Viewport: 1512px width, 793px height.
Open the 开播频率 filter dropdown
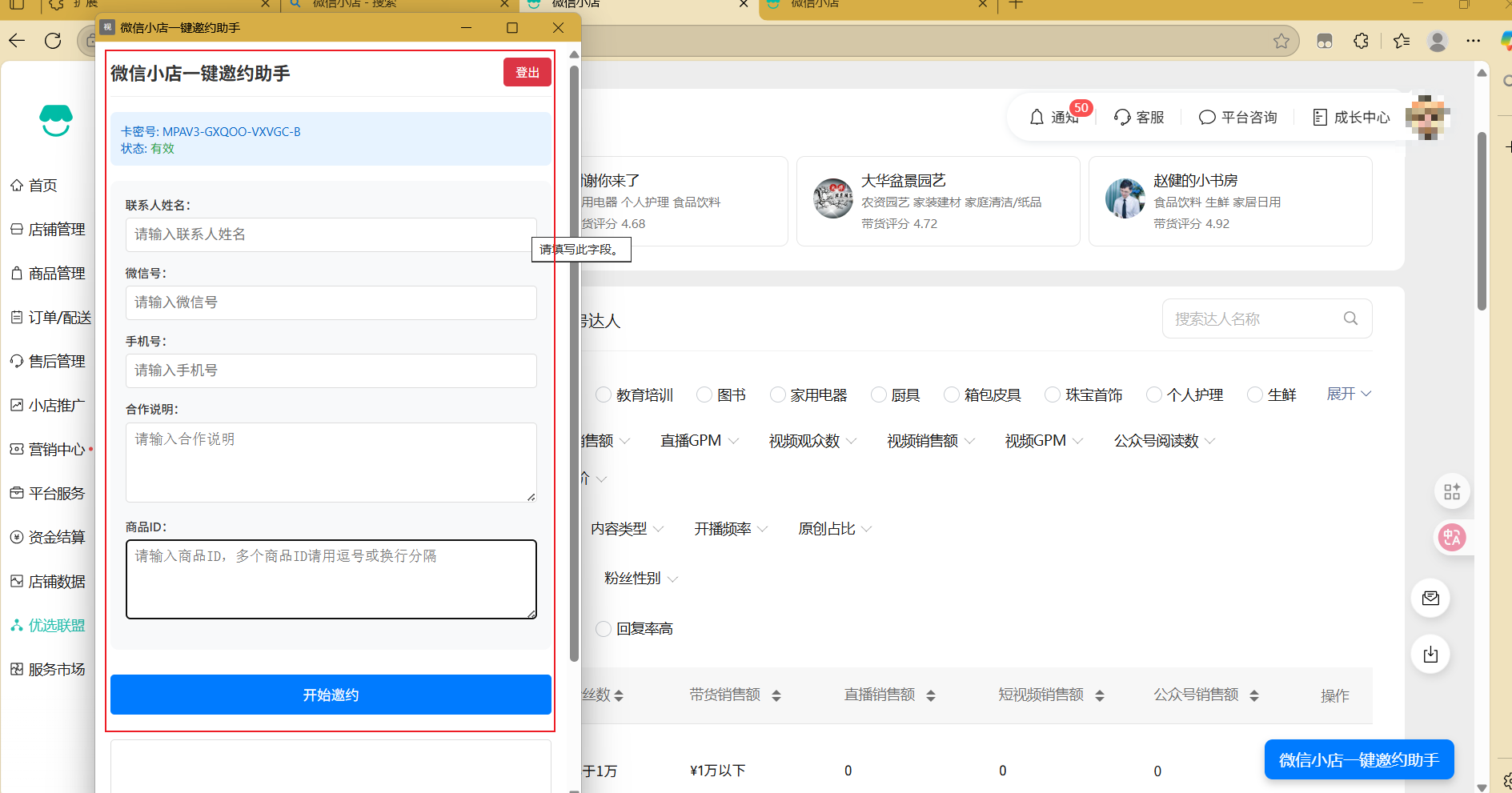[x=731, y=529]
